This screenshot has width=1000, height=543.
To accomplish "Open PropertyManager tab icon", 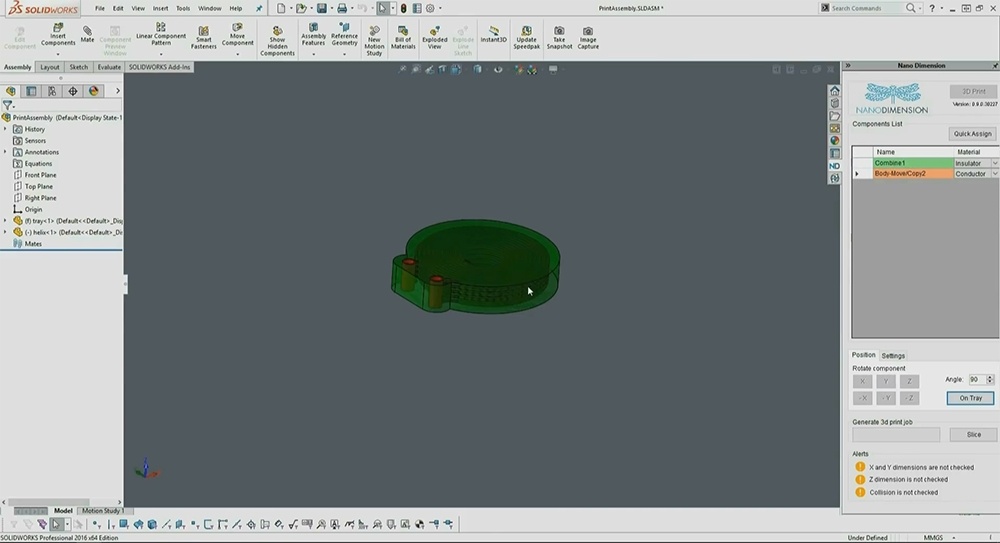I will tap(31, 91).
